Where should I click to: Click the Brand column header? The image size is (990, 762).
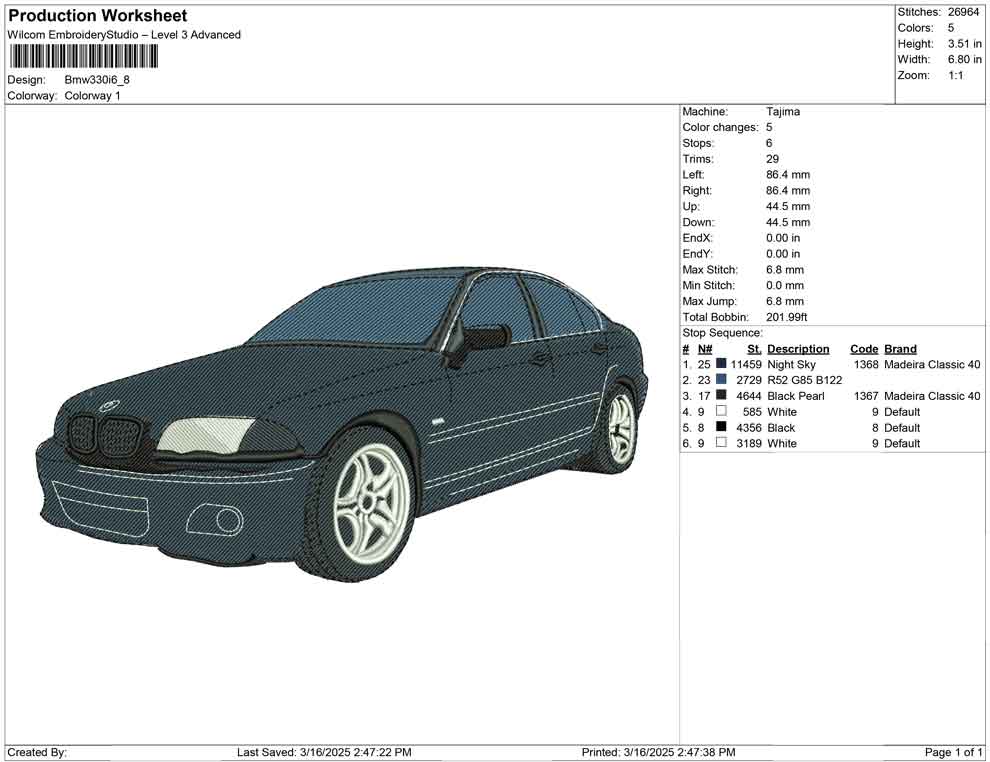(x=900, y=349)
